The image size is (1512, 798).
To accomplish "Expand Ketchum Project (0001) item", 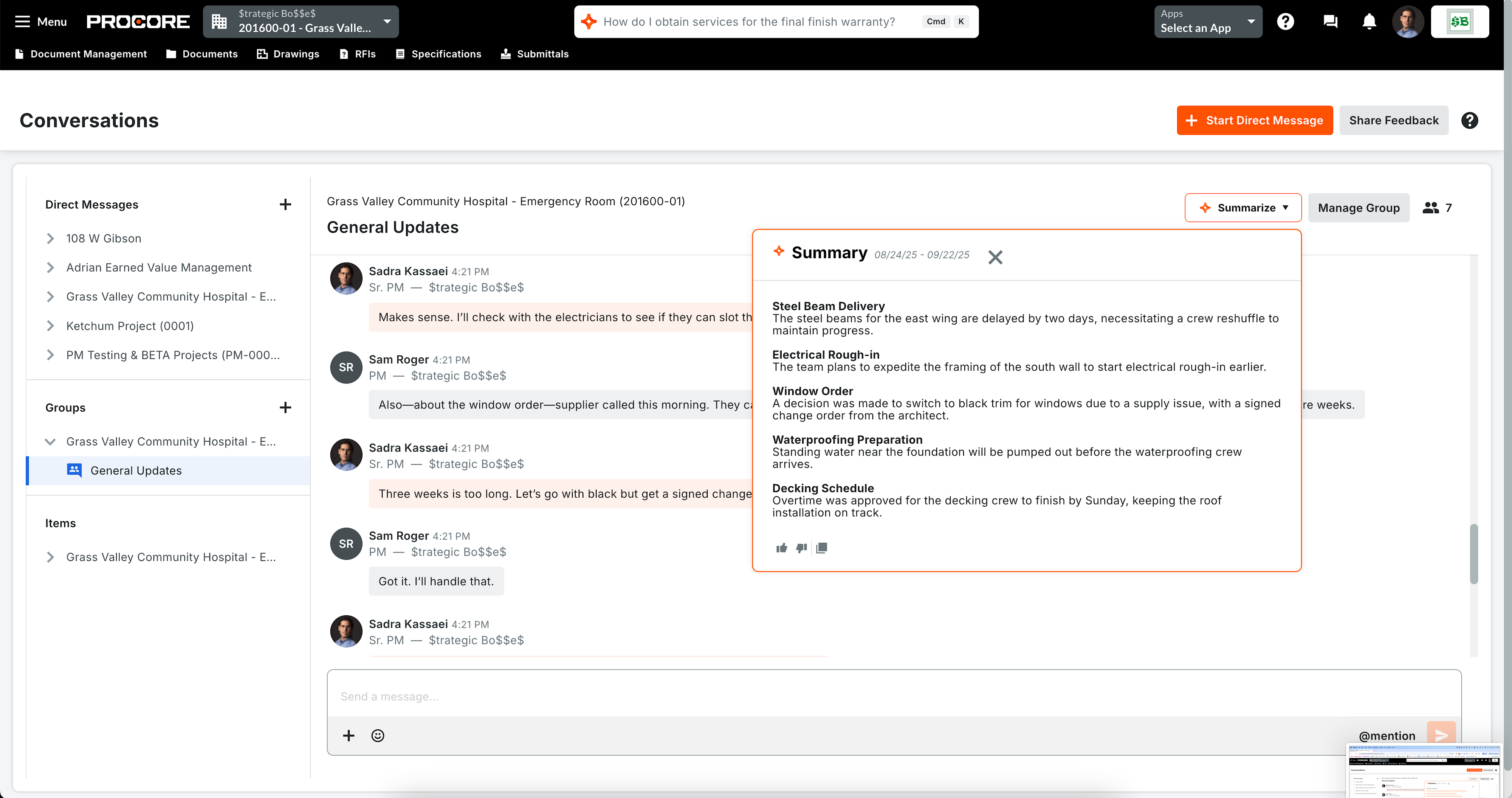I will click(51, 326).
